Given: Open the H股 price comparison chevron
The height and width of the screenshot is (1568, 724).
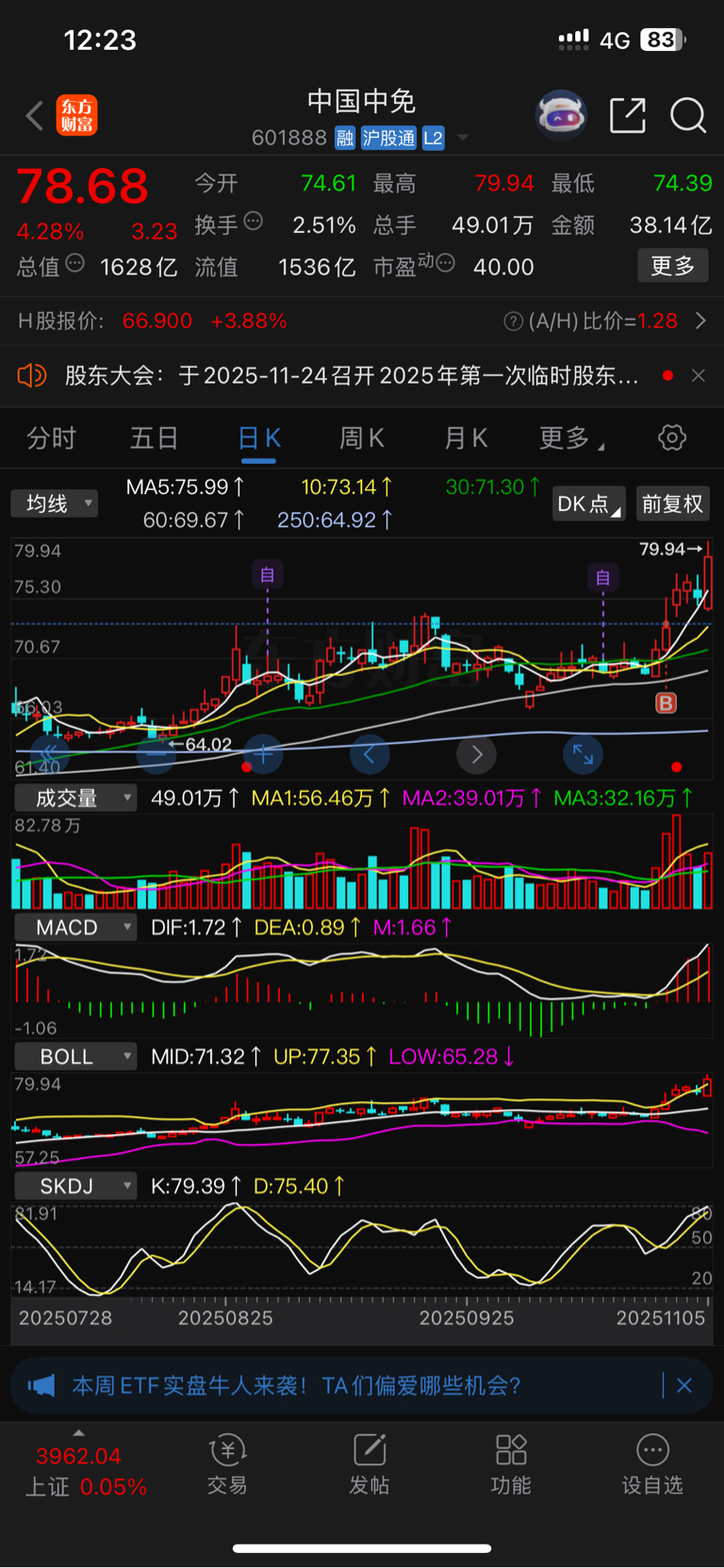Looking at the screenshot, I should pyautogui.click(x=700, y=322).
